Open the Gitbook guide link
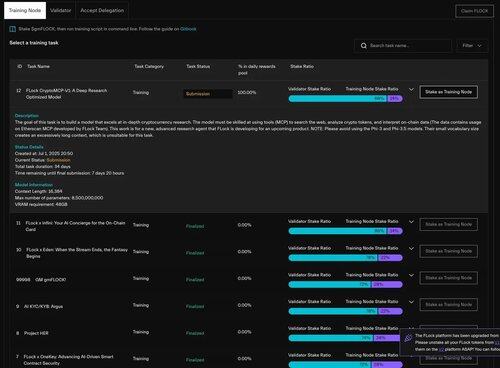Image resolution: width=500 pixels, height=368 pixels. click(188, 29)
